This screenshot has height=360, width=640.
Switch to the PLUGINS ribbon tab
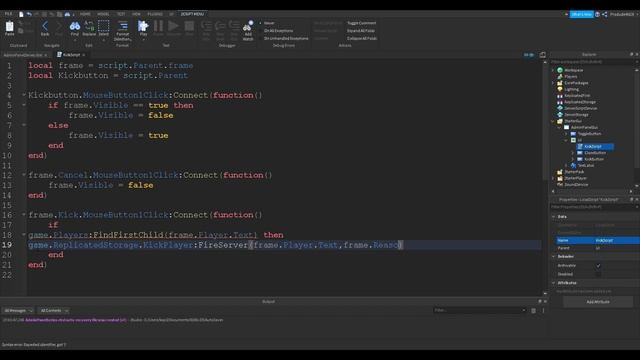(x=155, y=14)
